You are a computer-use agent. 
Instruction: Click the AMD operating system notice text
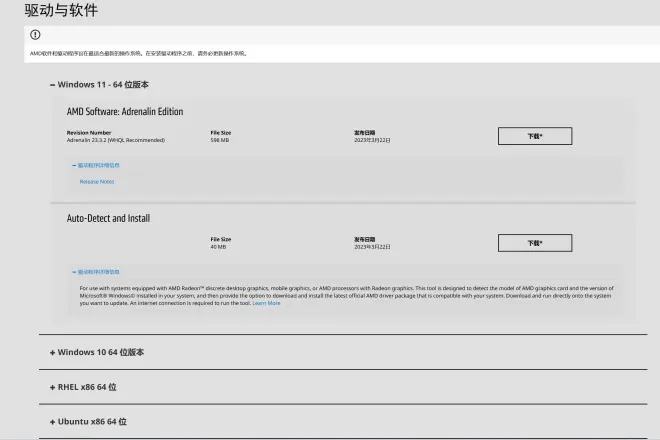pos(138,53)
